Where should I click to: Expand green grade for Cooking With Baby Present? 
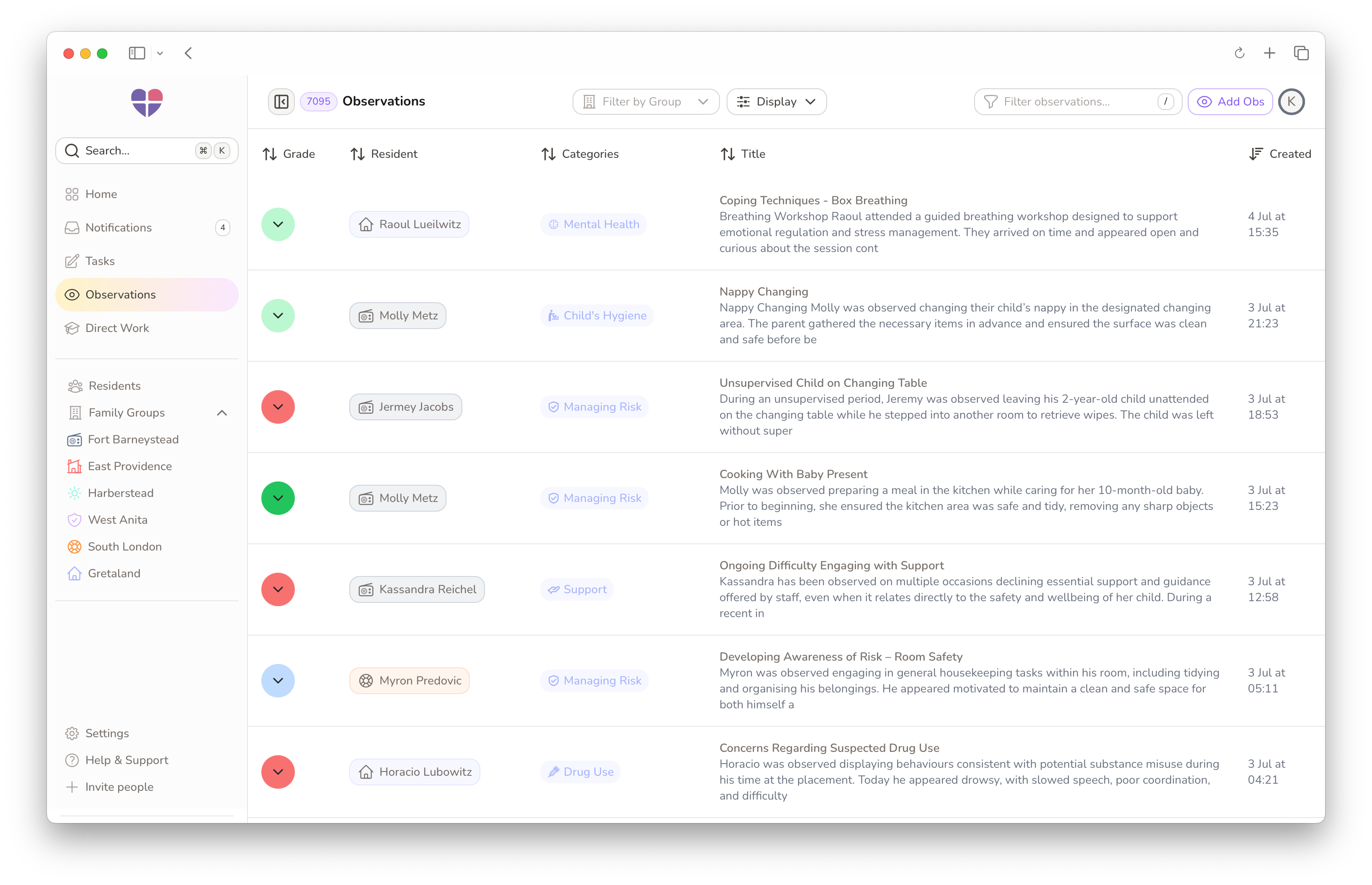pos(278,498)
